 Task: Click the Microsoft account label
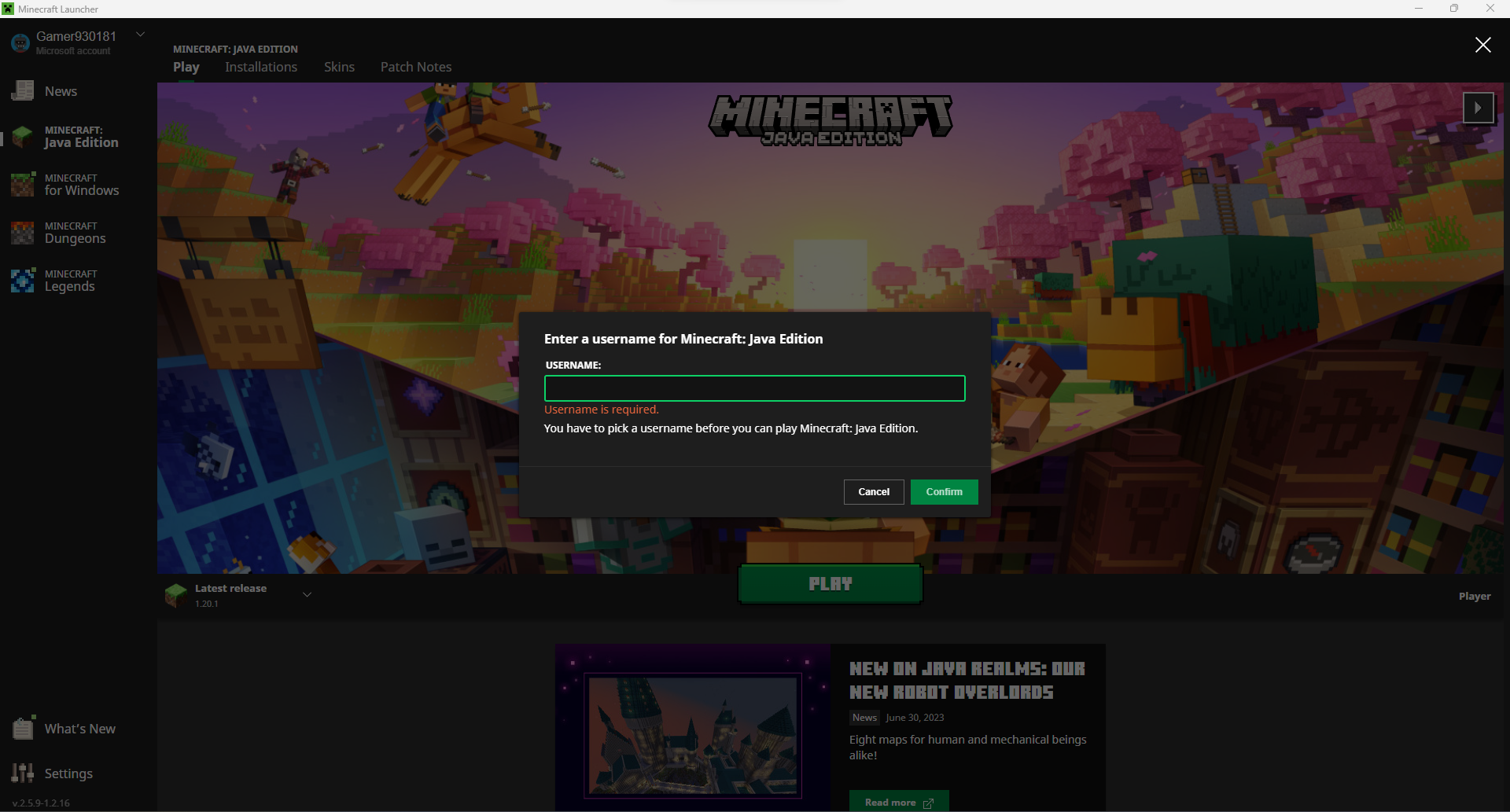pos(73,51)
